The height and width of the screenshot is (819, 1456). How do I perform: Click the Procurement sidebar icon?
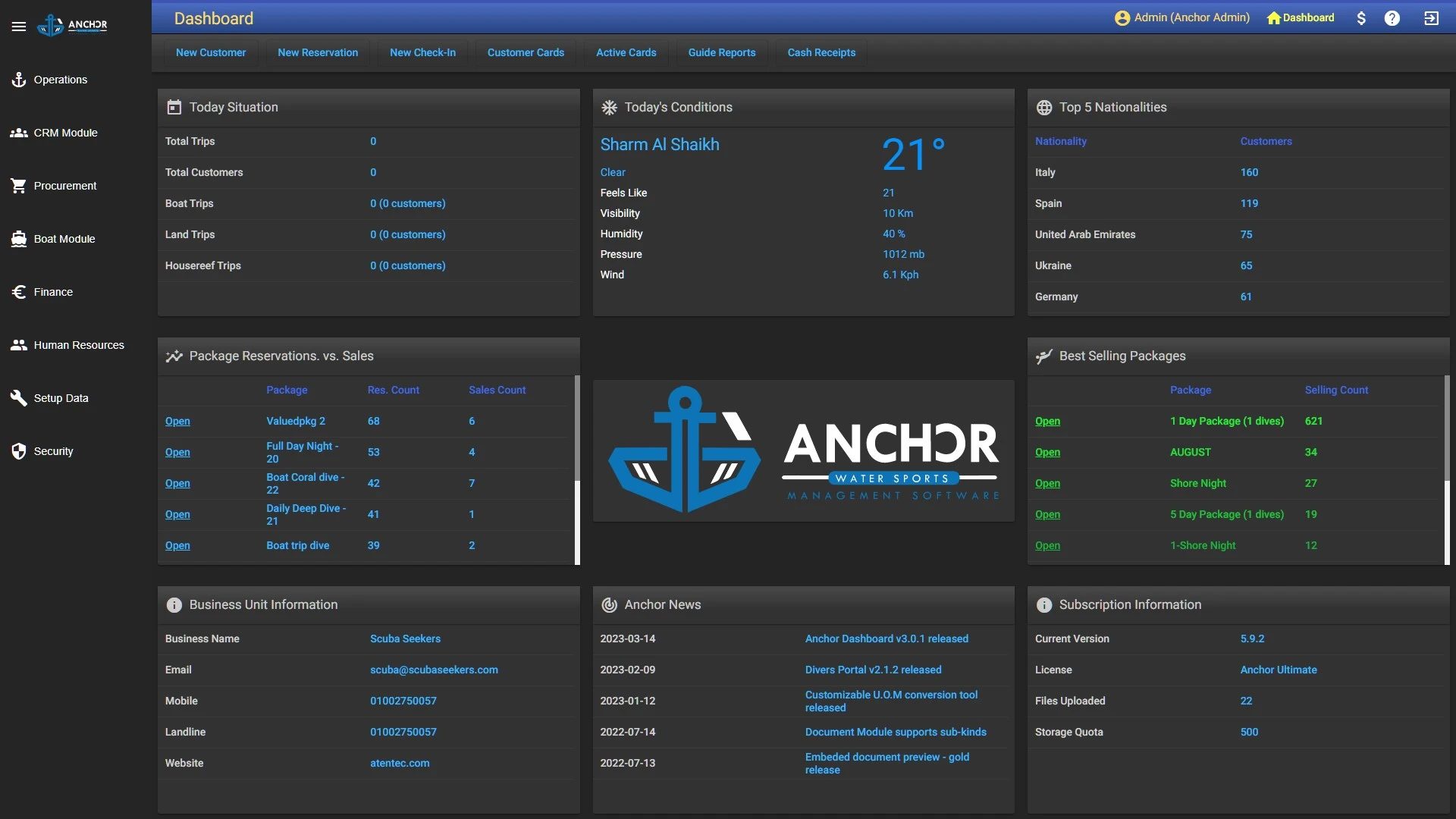click(18, 187)
